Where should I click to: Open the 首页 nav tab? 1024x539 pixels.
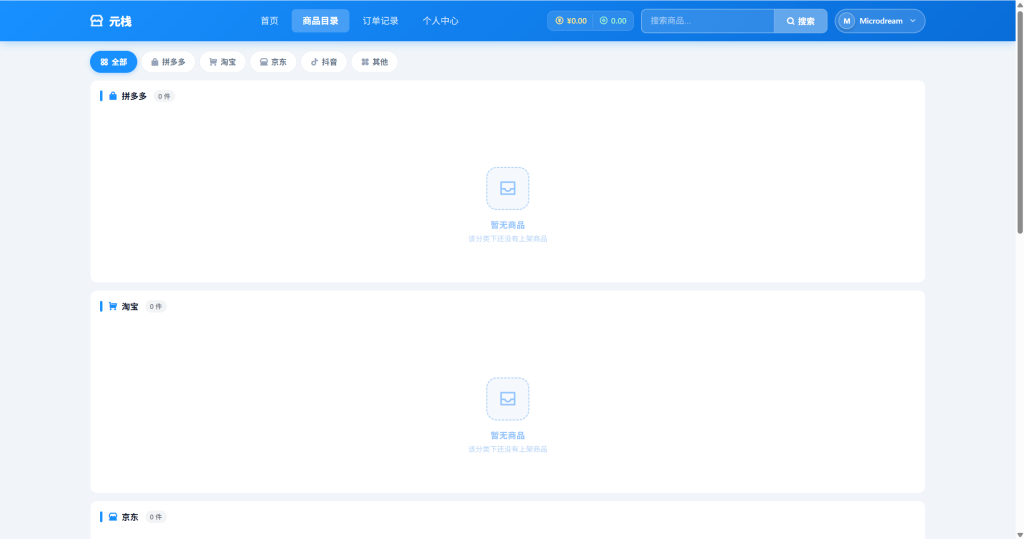pos(269,21)
